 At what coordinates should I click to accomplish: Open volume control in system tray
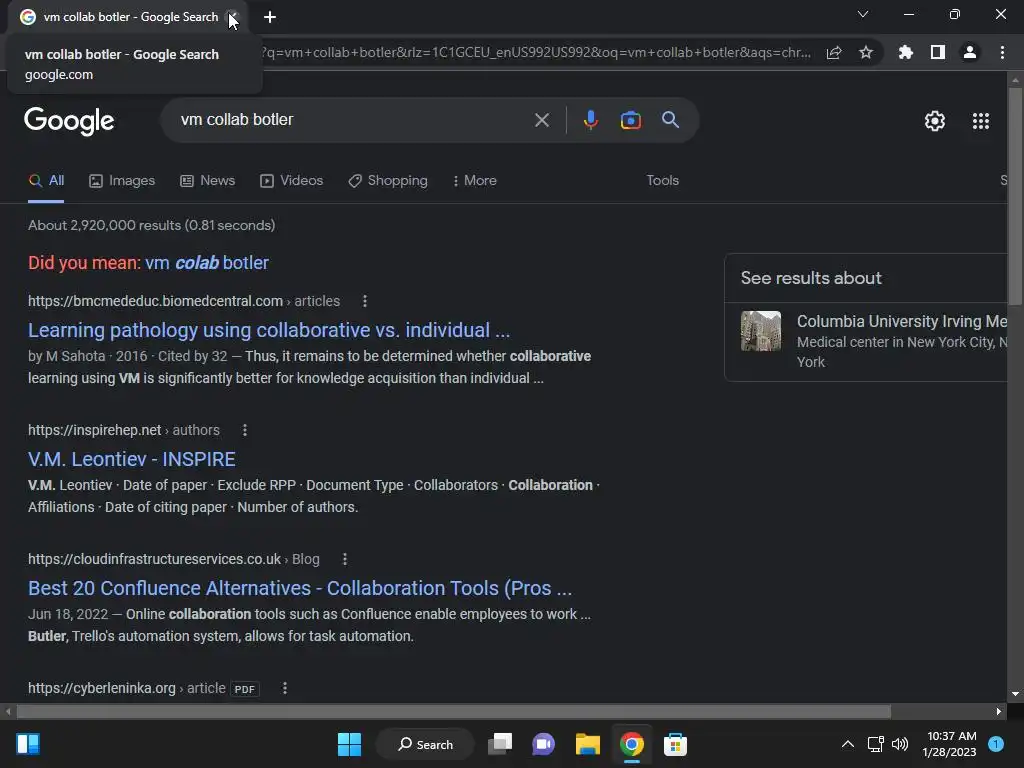[900, 744]
